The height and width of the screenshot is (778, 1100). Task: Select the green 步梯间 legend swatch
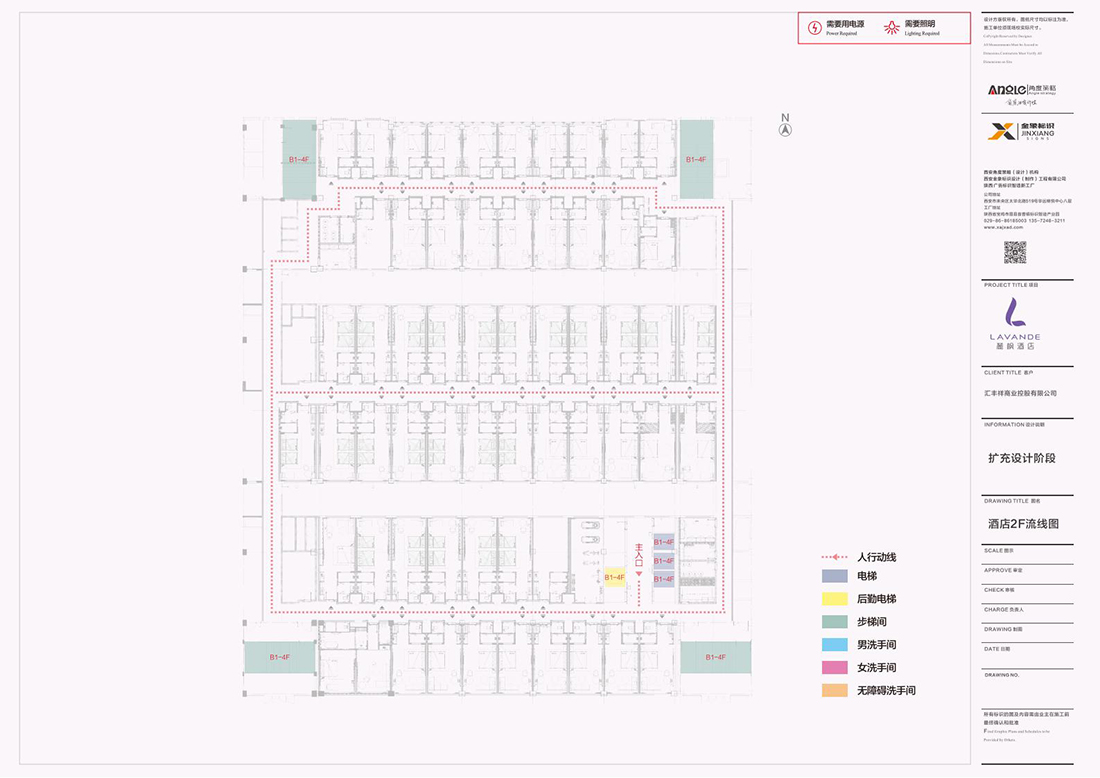[834, 622]
